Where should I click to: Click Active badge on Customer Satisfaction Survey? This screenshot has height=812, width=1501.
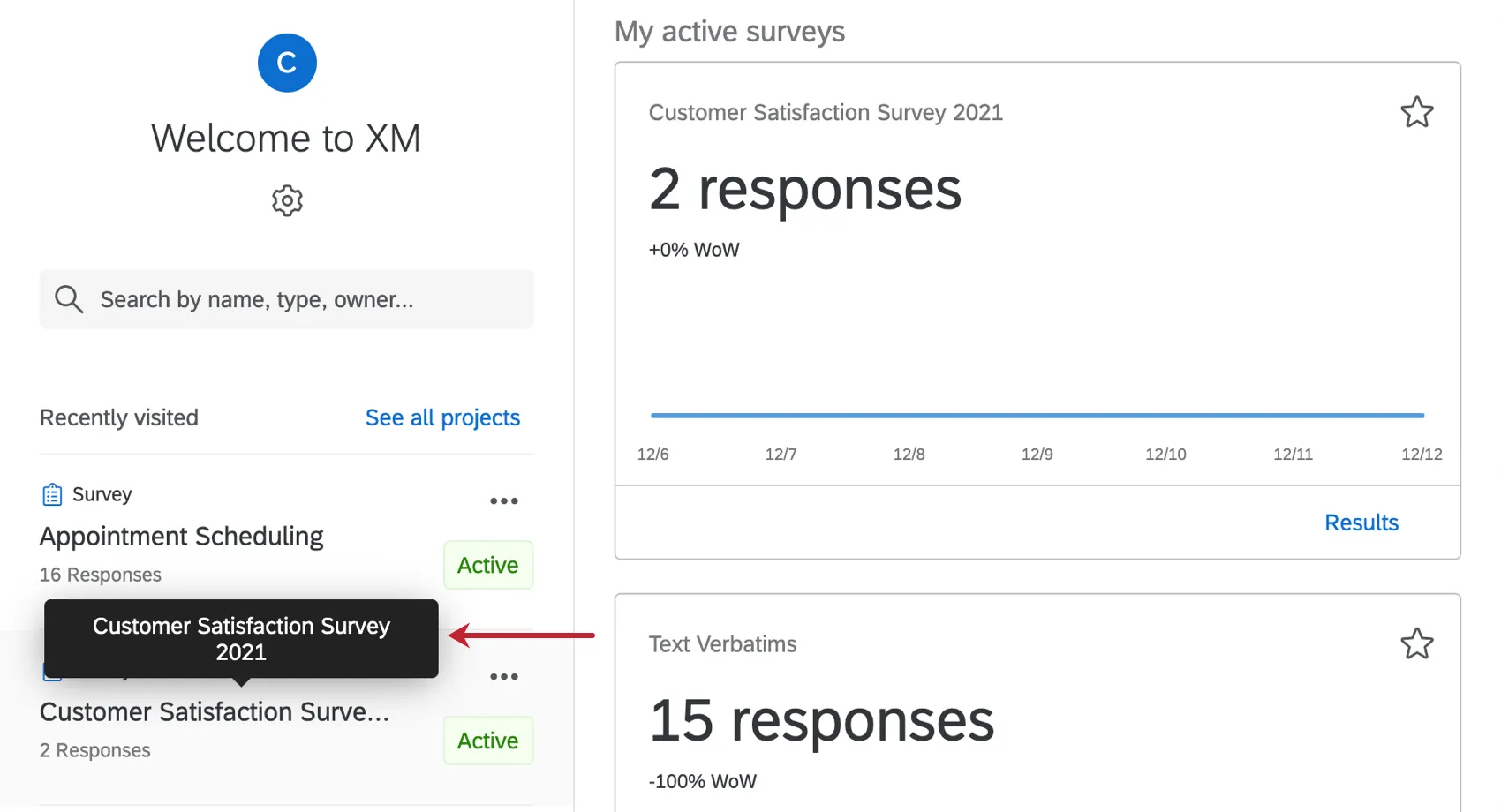(487, 741)
